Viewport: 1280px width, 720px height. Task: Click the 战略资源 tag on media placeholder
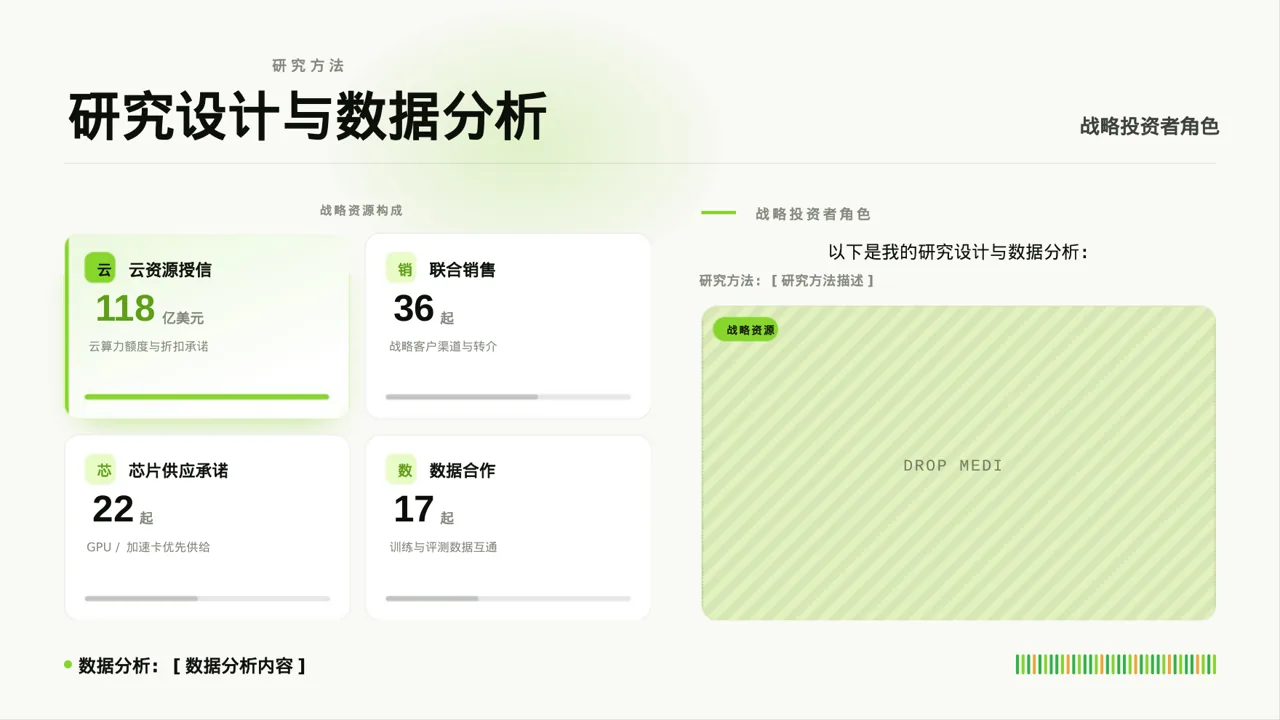[x=745, y=330]
